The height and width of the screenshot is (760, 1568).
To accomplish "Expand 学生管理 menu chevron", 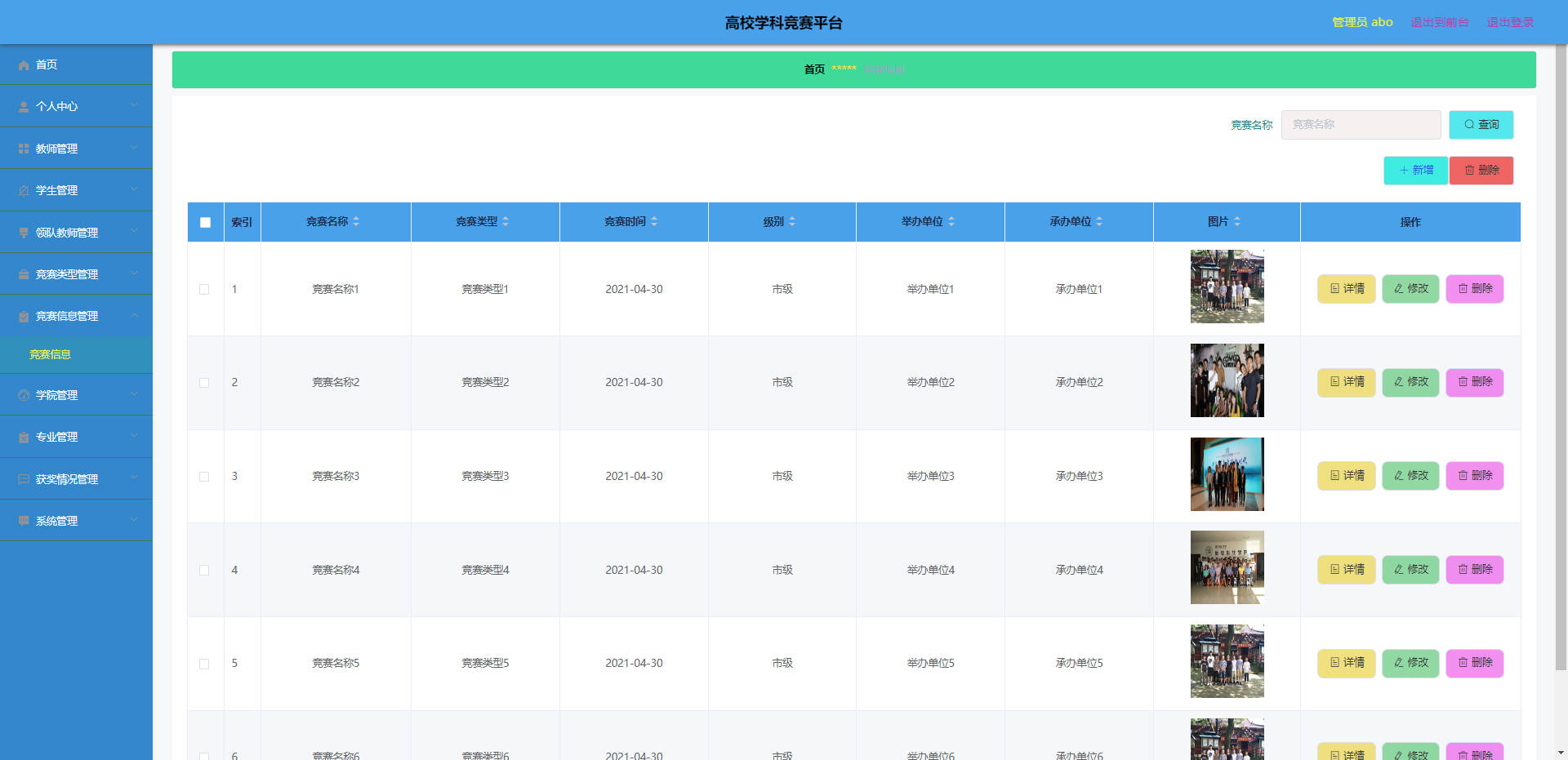I will pos(134,189).
